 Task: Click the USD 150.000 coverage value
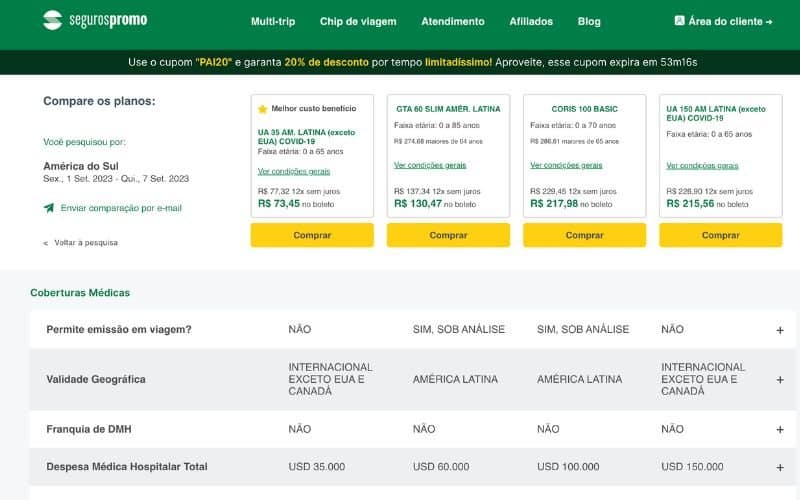coord(692,466)
